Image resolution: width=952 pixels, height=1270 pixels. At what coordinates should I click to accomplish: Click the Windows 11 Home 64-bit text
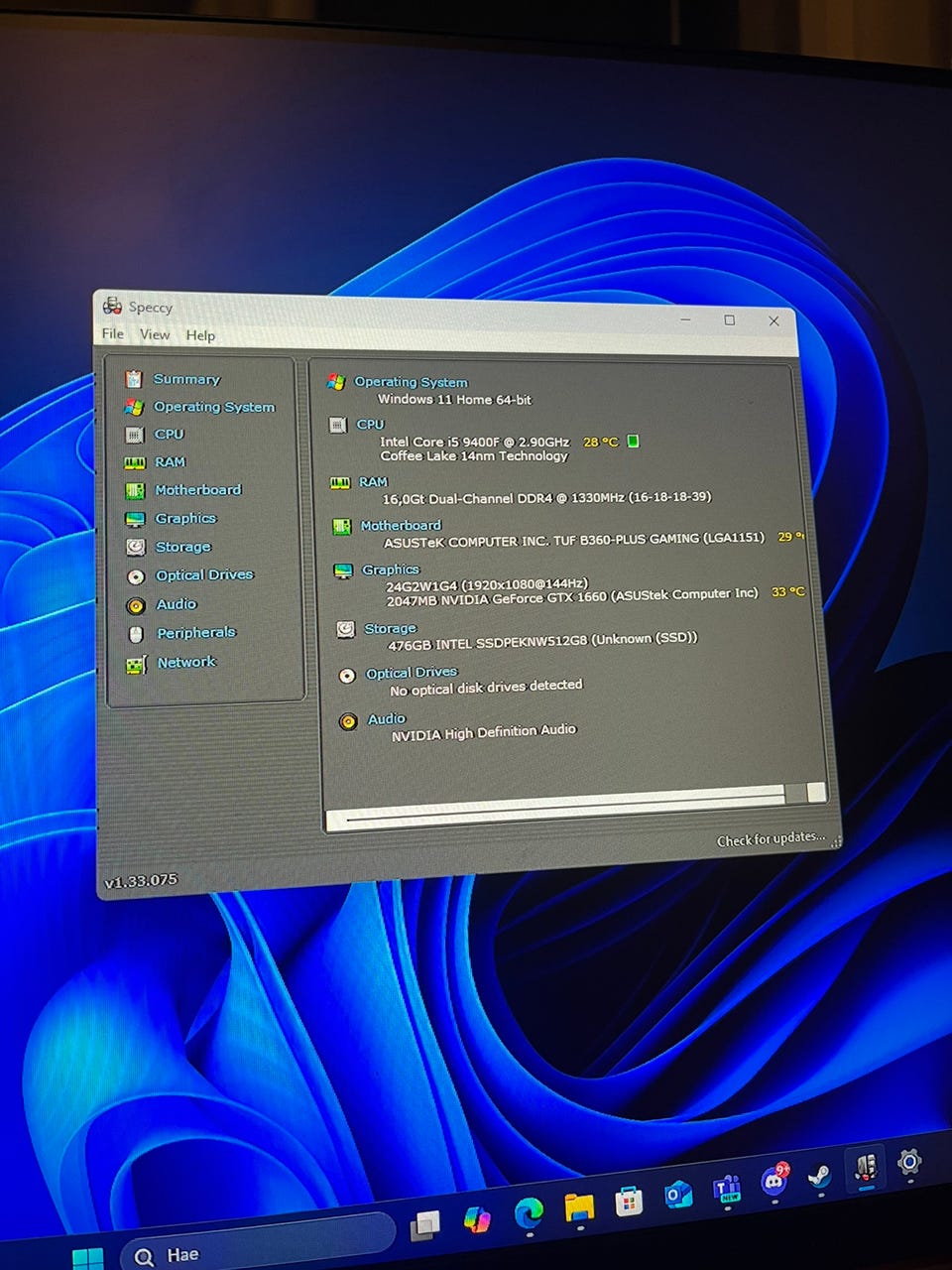tap(454, 399)
